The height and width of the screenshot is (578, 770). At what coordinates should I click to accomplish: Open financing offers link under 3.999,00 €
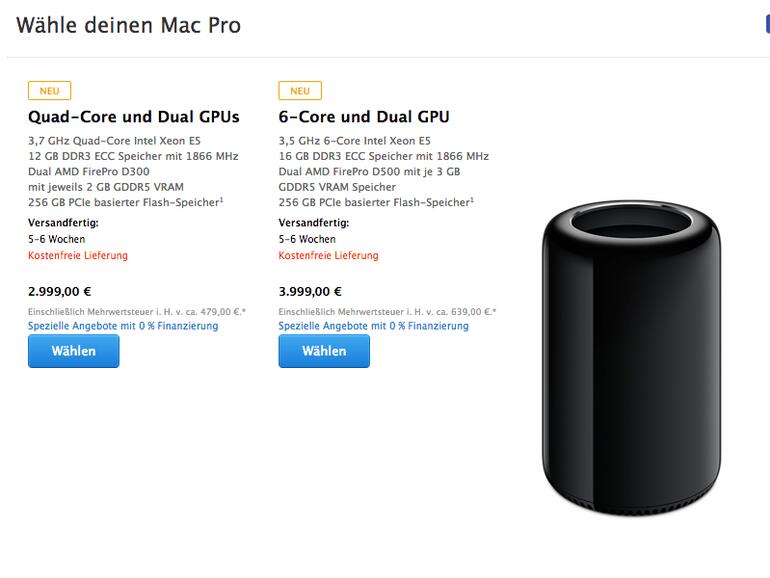[x=373, y=326]
